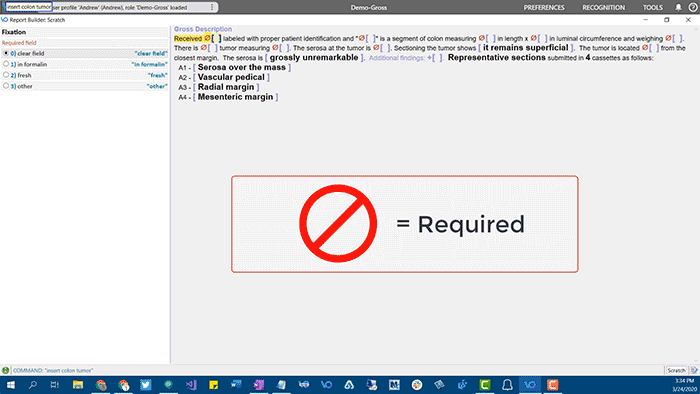Click the 'insert colon tumor' command input box
Image resolution: width=700 pixels, height=394 pixels.
click(x=29, y=7)
